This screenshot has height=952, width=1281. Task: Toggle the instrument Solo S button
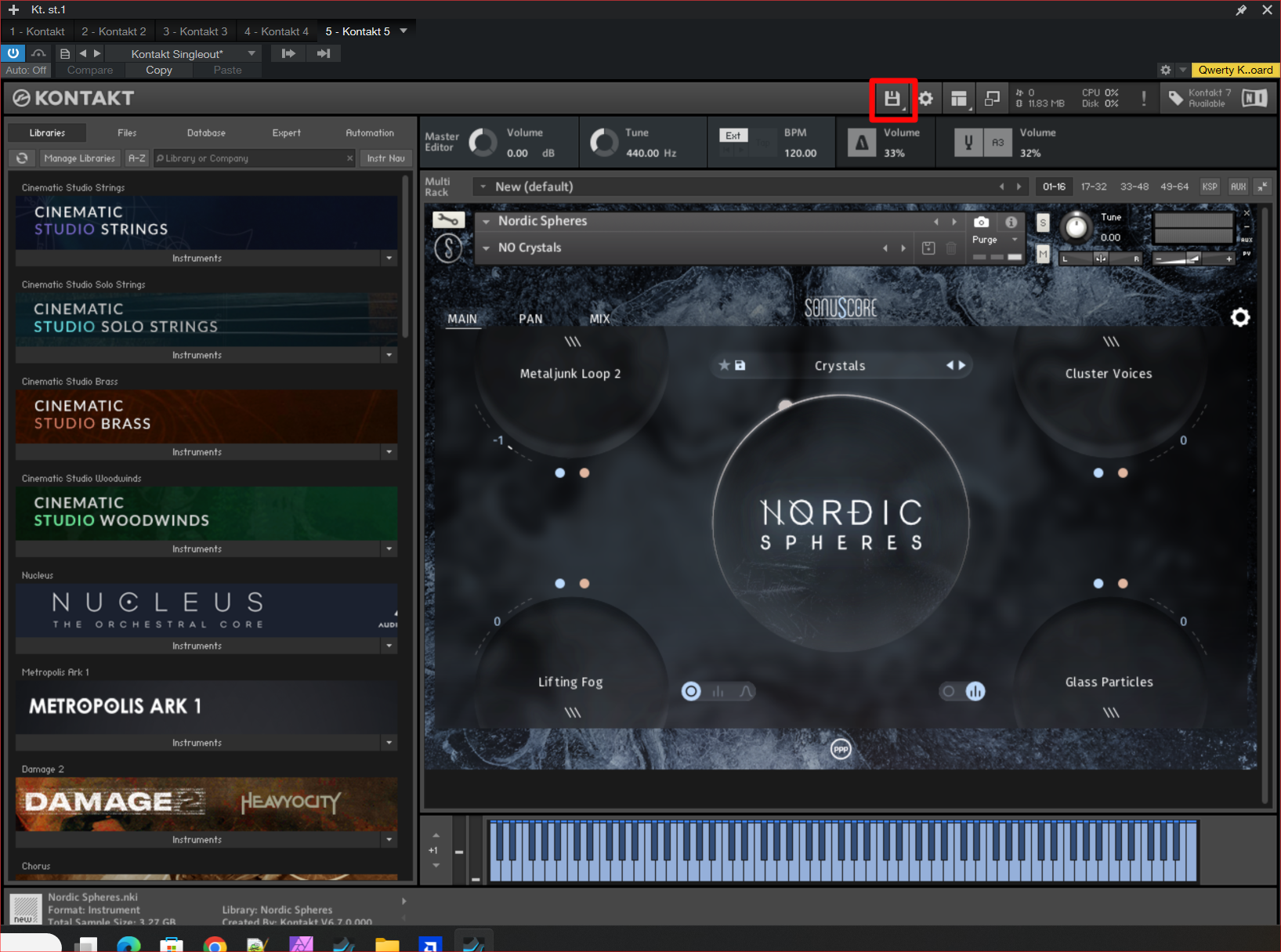1043,223
